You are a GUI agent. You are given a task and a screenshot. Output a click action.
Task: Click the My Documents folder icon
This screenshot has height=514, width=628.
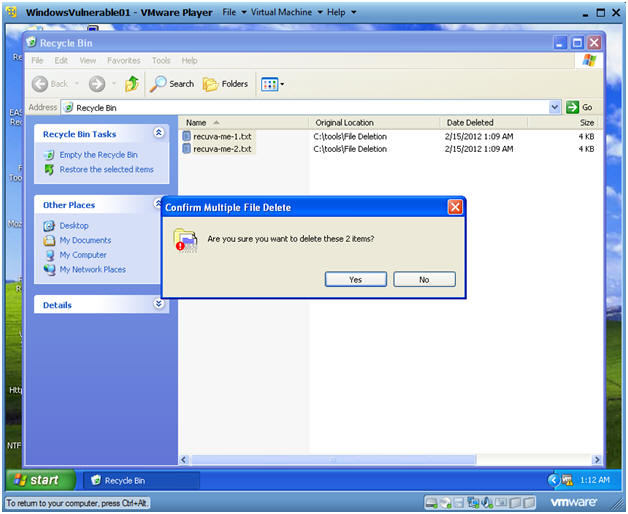point(49,240)
